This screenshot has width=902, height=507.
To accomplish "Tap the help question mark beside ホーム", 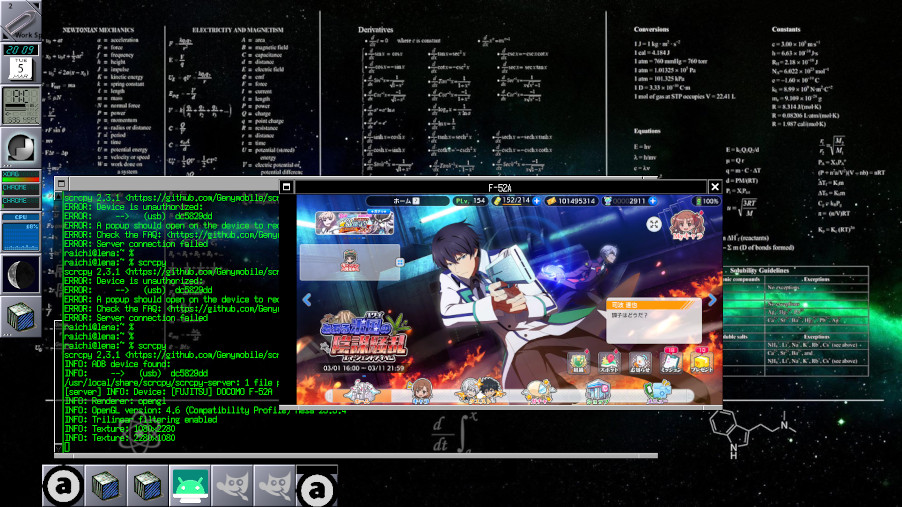I will click(x=416, y=201).
